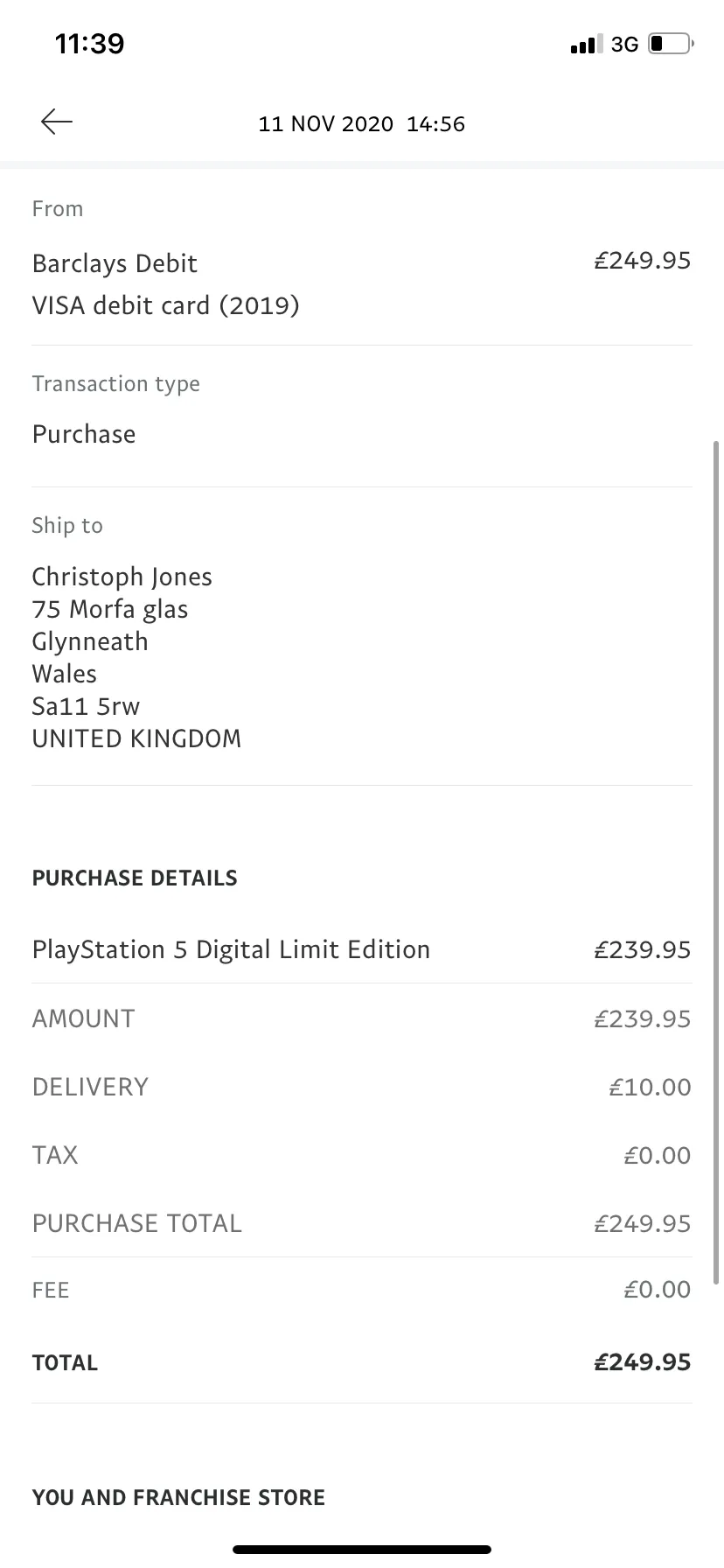Tap the PURCHASE DETAILS heading

(x=135, y=878)
